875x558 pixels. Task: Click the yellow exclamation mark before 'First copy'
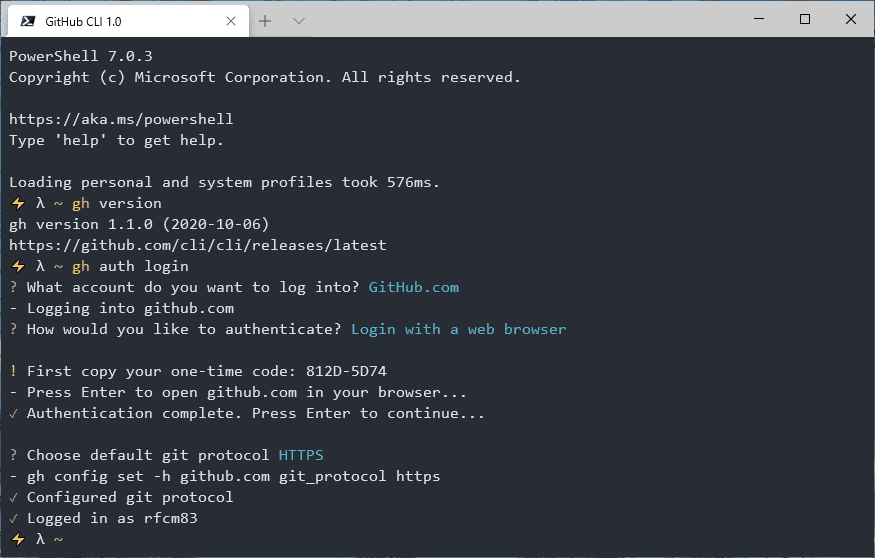pyautogui.click(x=13, y=371)
